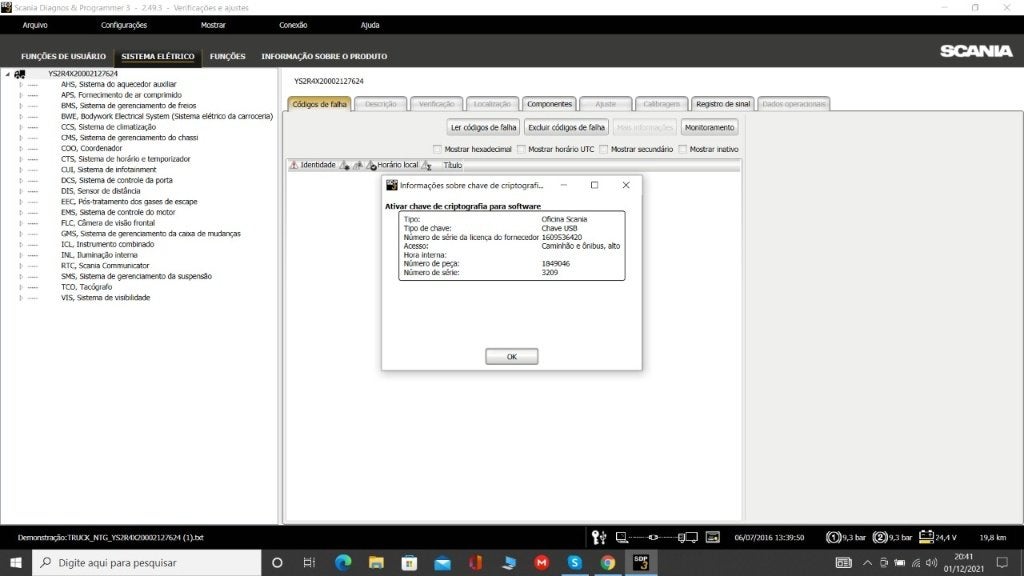Expand the GMS gearbox management node
This screenshot has width=1024, height=576.
click(21, 234)
